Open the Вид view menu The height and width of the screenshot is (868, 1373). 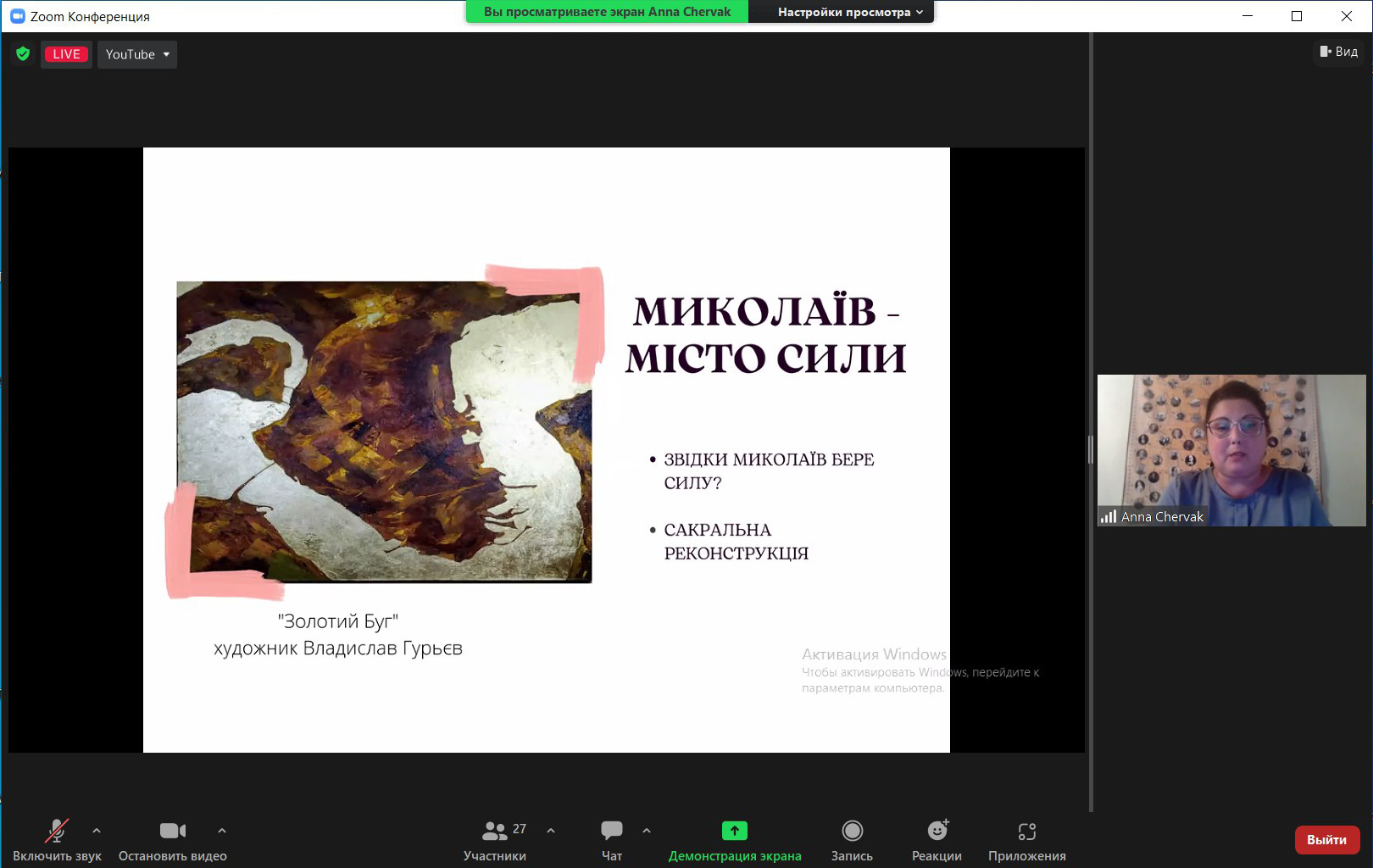(x=1337, y=52)
